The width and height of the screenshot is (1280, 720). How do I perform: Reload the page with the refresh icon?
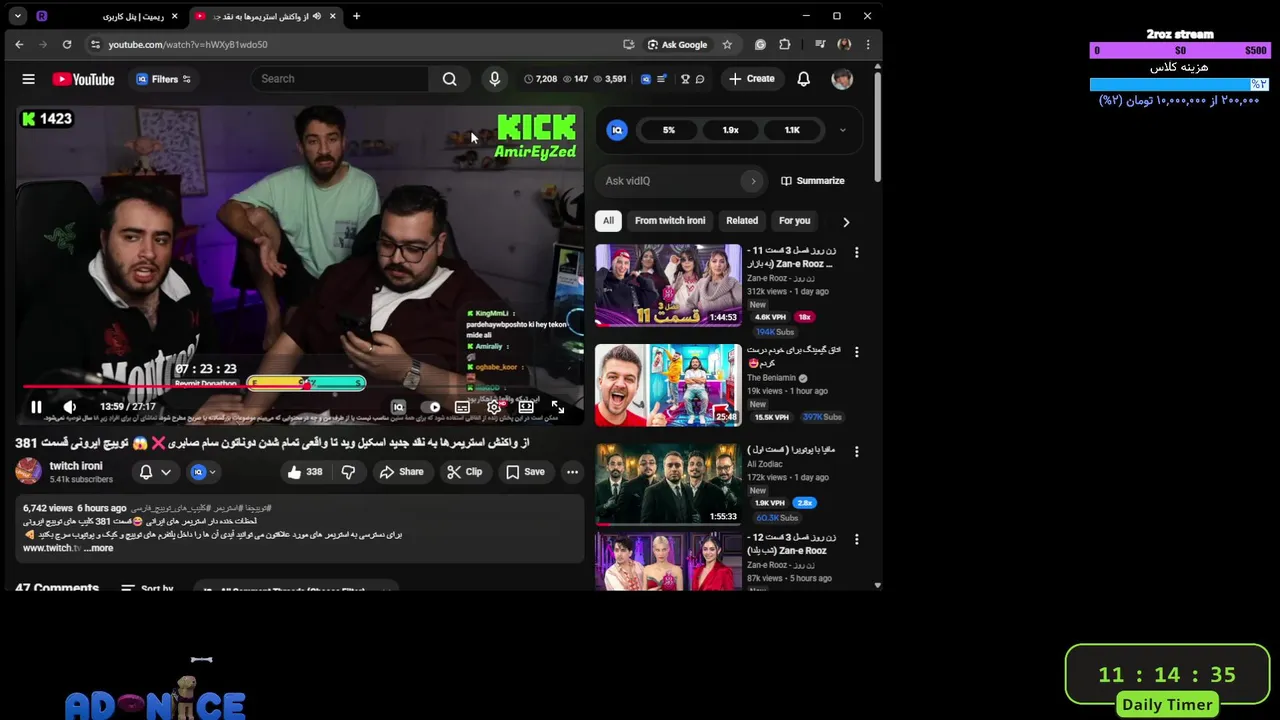point(67,44)
